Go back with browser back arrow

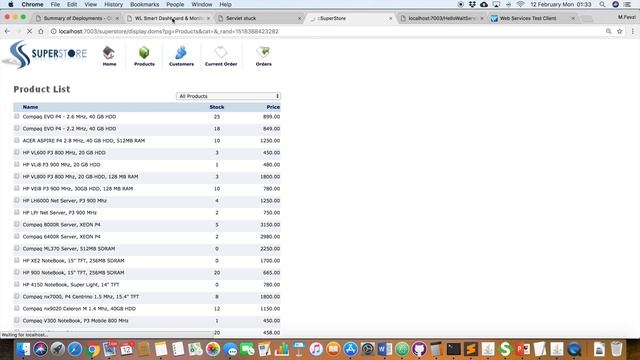pyautogui.click(x=7, y=31)
